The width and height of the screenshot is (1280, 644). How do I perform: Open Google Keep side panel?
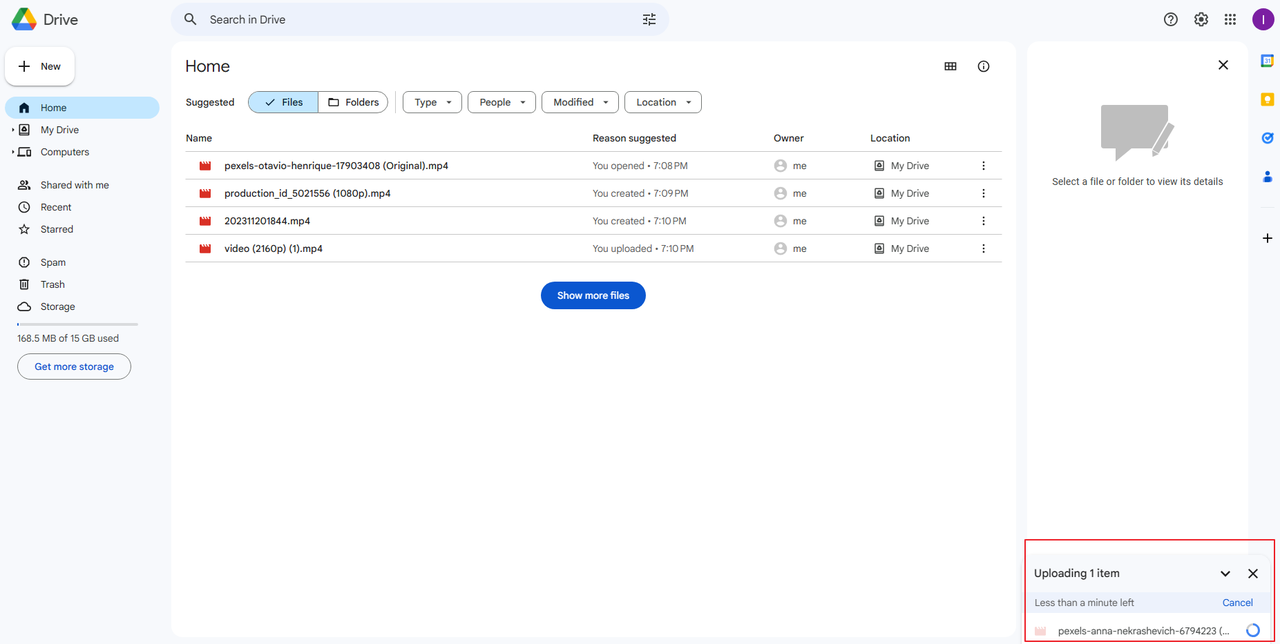pos(1267,100)
